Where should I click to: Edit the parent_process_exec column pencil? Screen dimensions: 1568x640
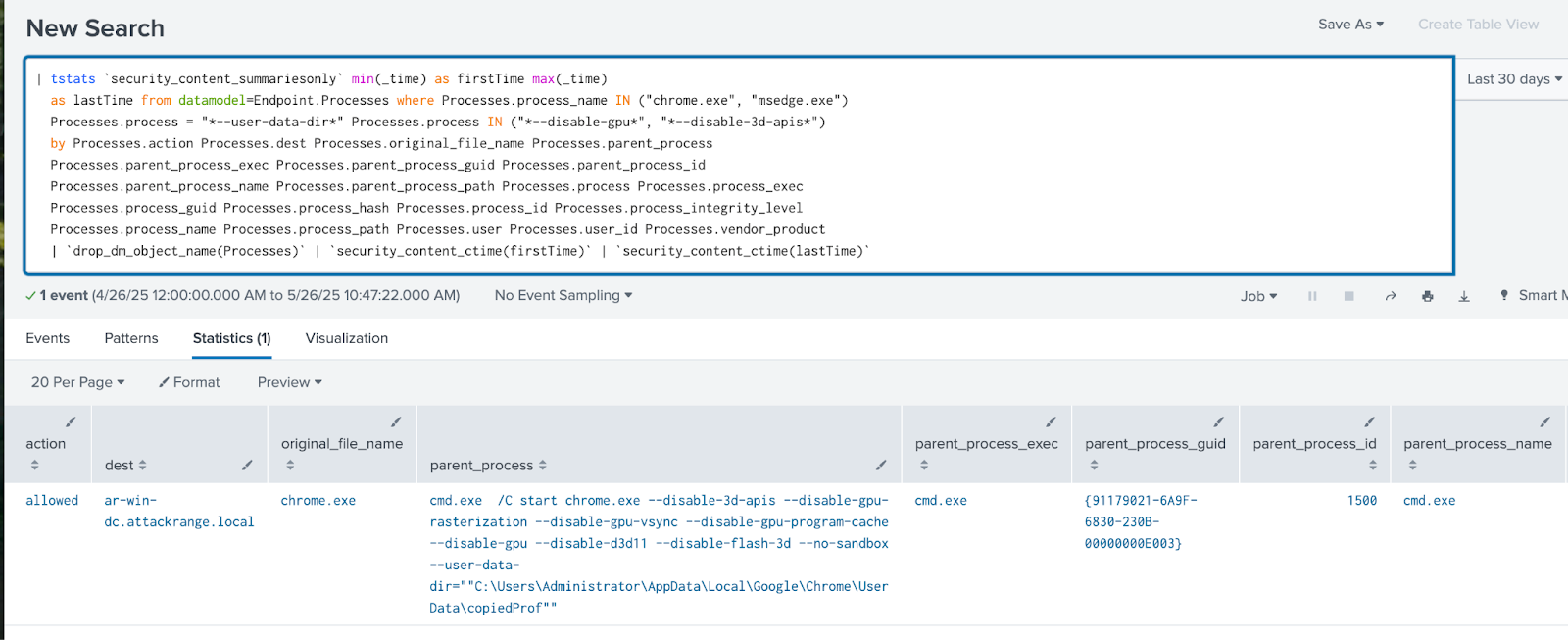pos(1051,422)
